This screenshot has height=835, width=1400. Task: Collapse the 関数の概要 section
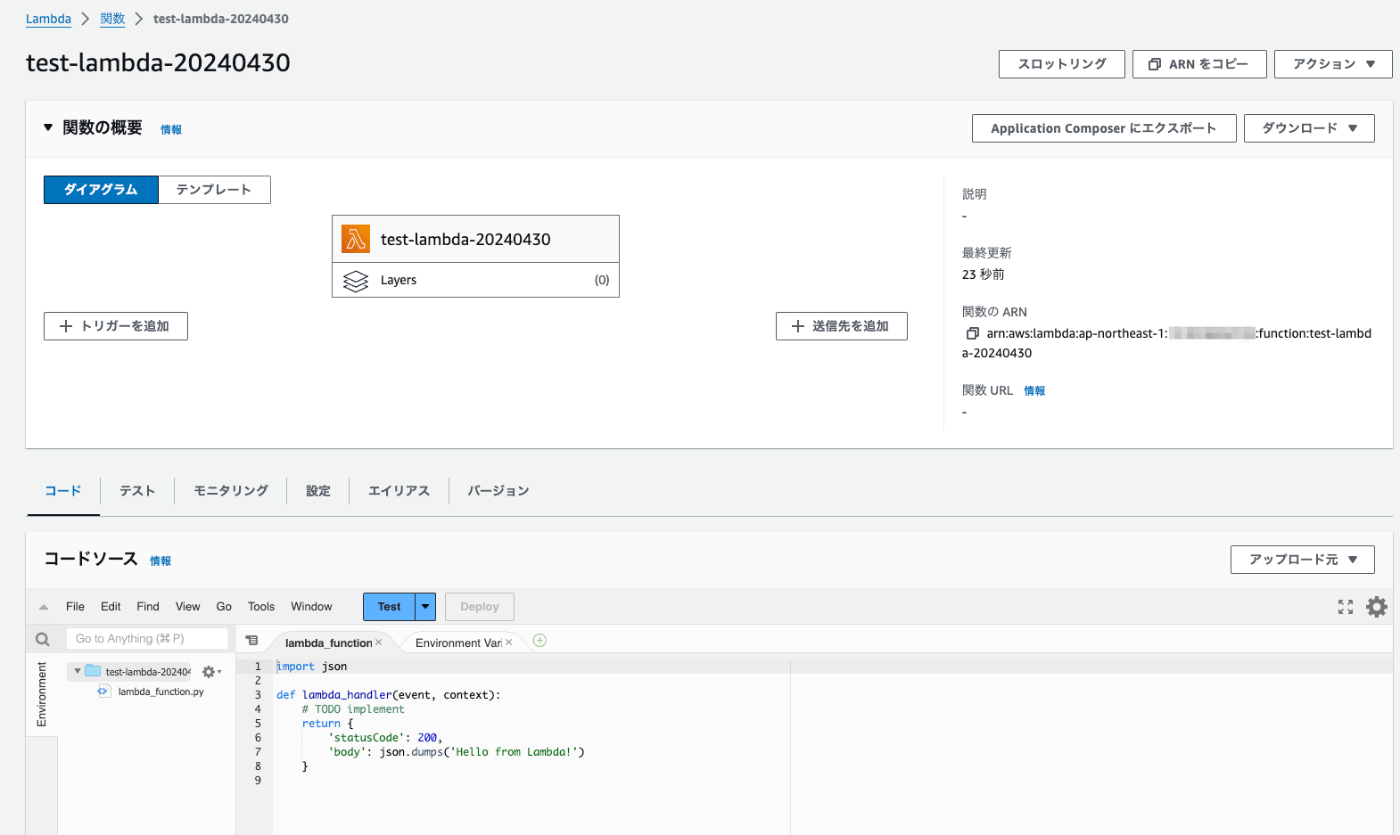pos(48,128)
